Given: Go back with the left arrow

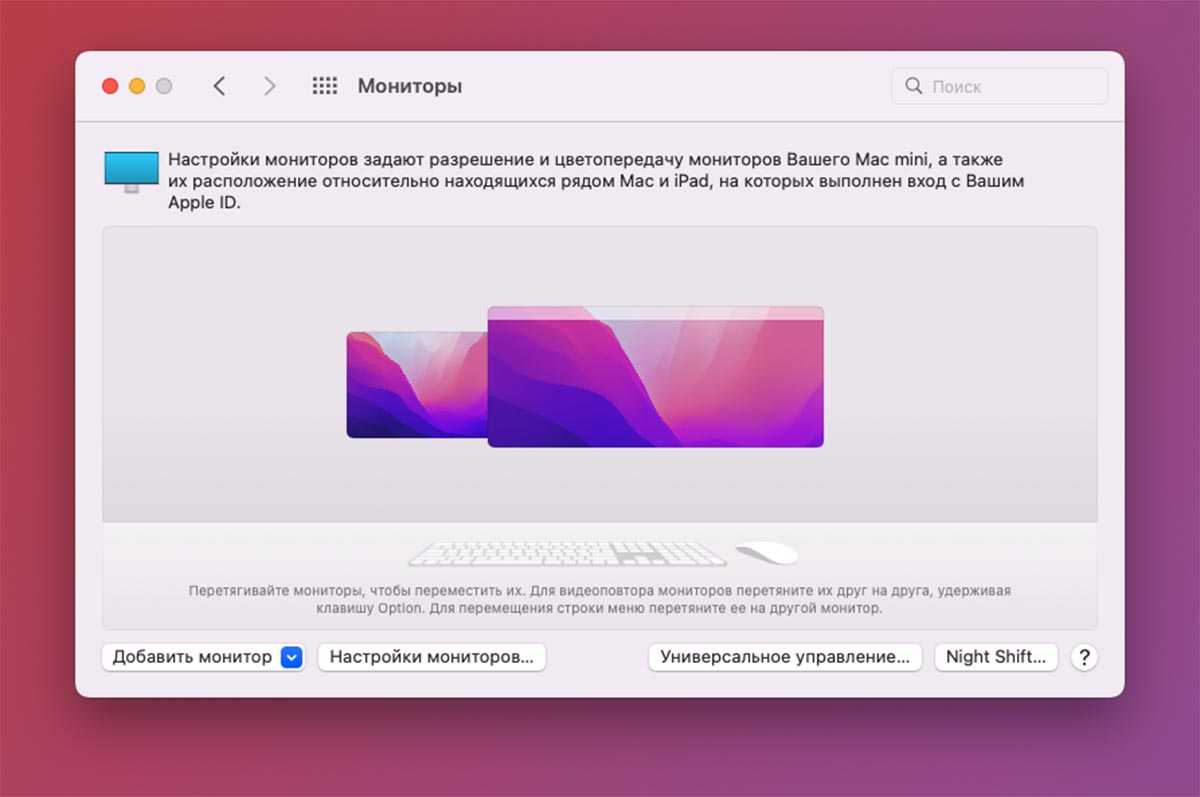Looking at the screenshot, I should [x=219, y=86].
